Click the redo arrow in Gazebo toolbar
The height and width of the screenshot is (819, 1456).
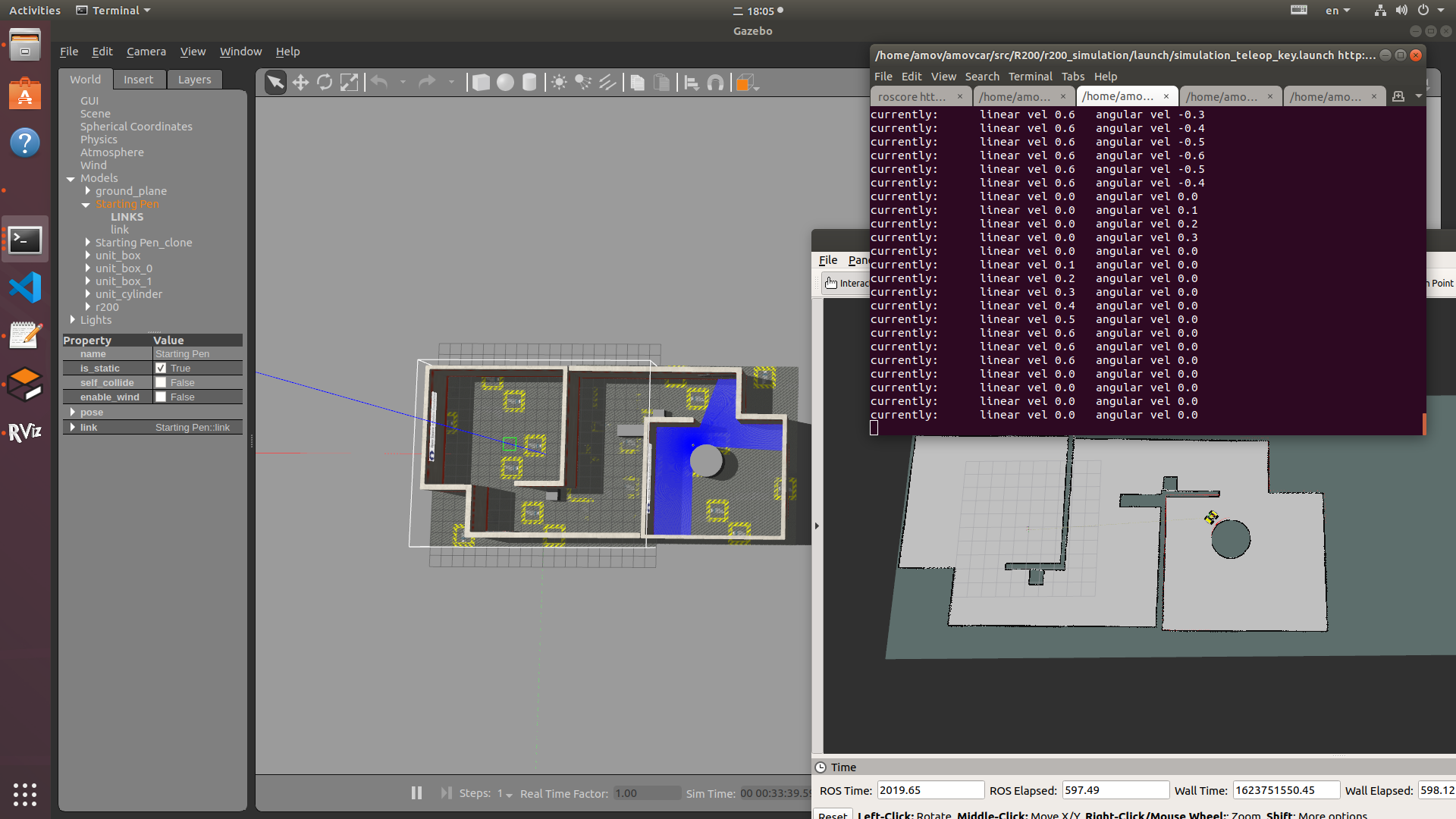[x=427, y=82]
